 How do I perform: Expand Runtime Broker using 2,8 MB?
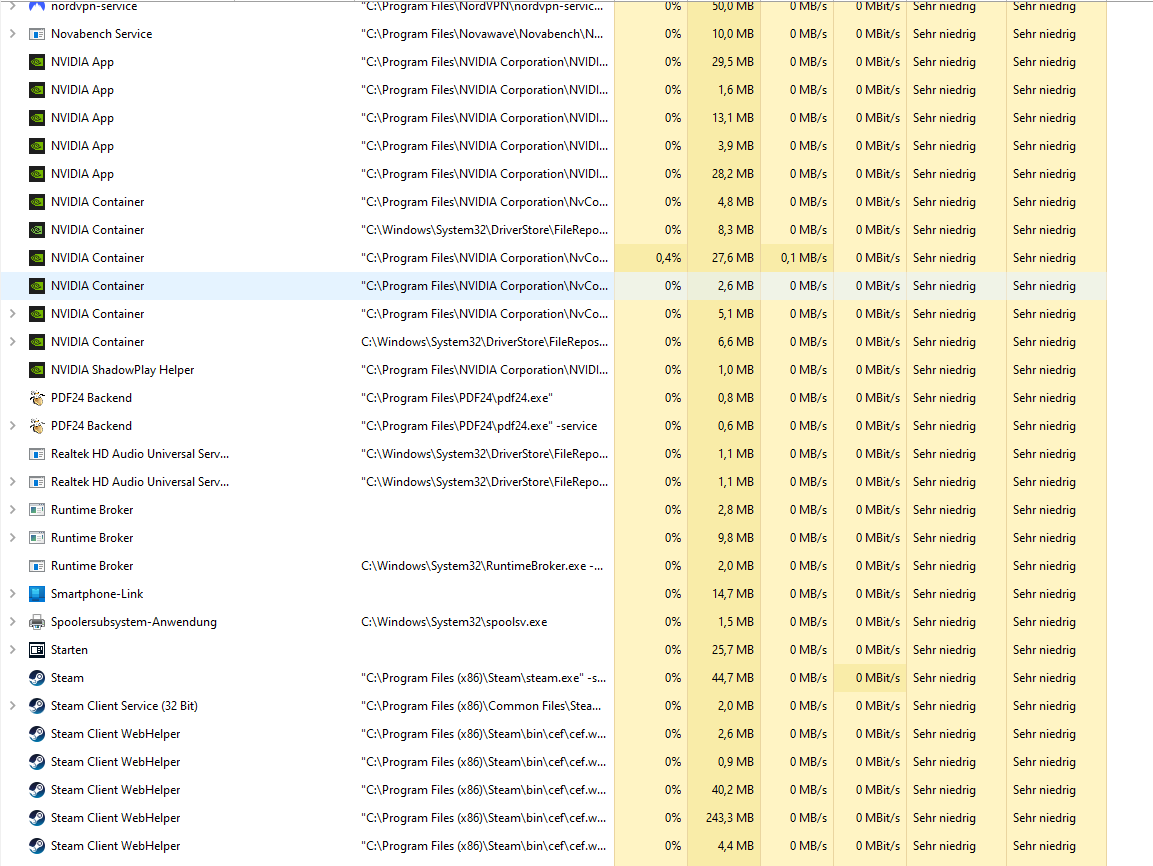13,509
